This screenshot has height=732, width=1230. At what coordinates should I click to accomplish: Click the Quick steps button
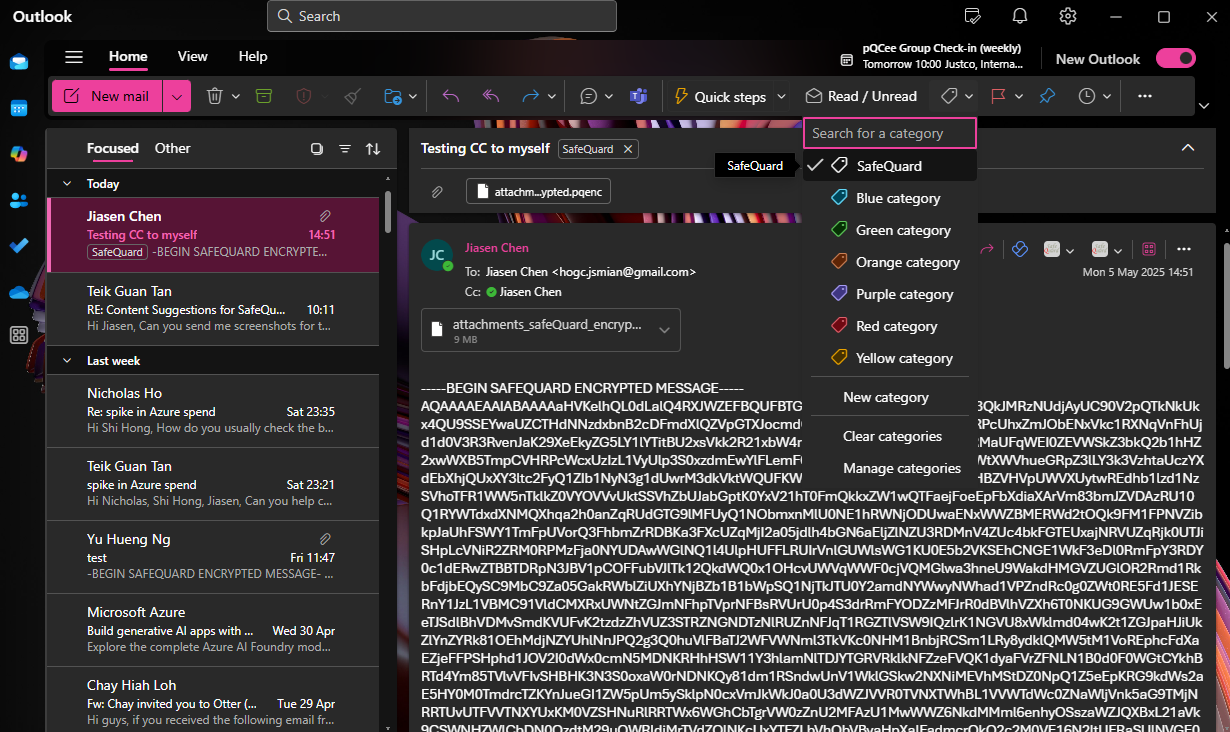tap(720, 96)
